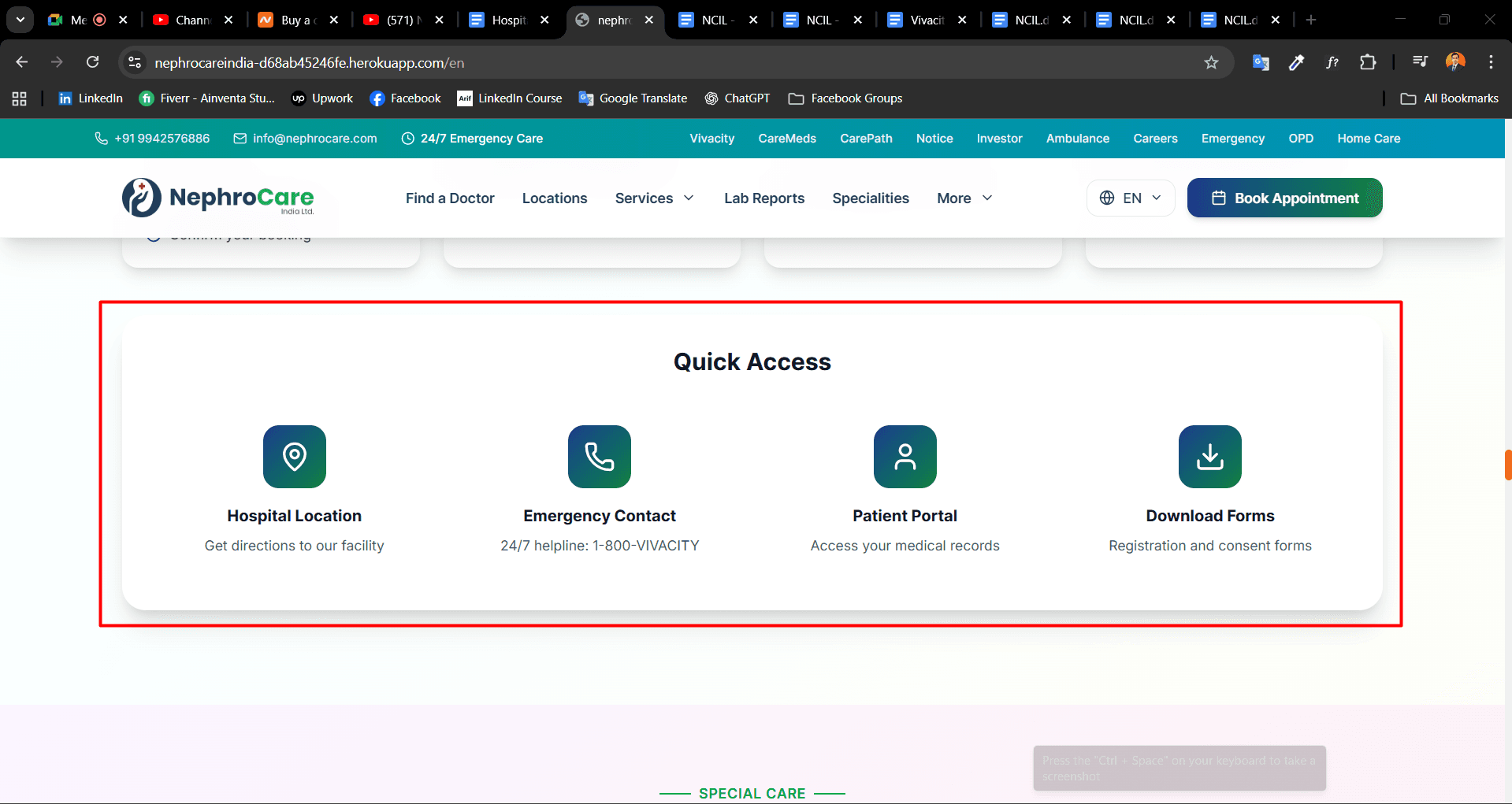Go to Lab Reports in navigation

pos(764,198)
